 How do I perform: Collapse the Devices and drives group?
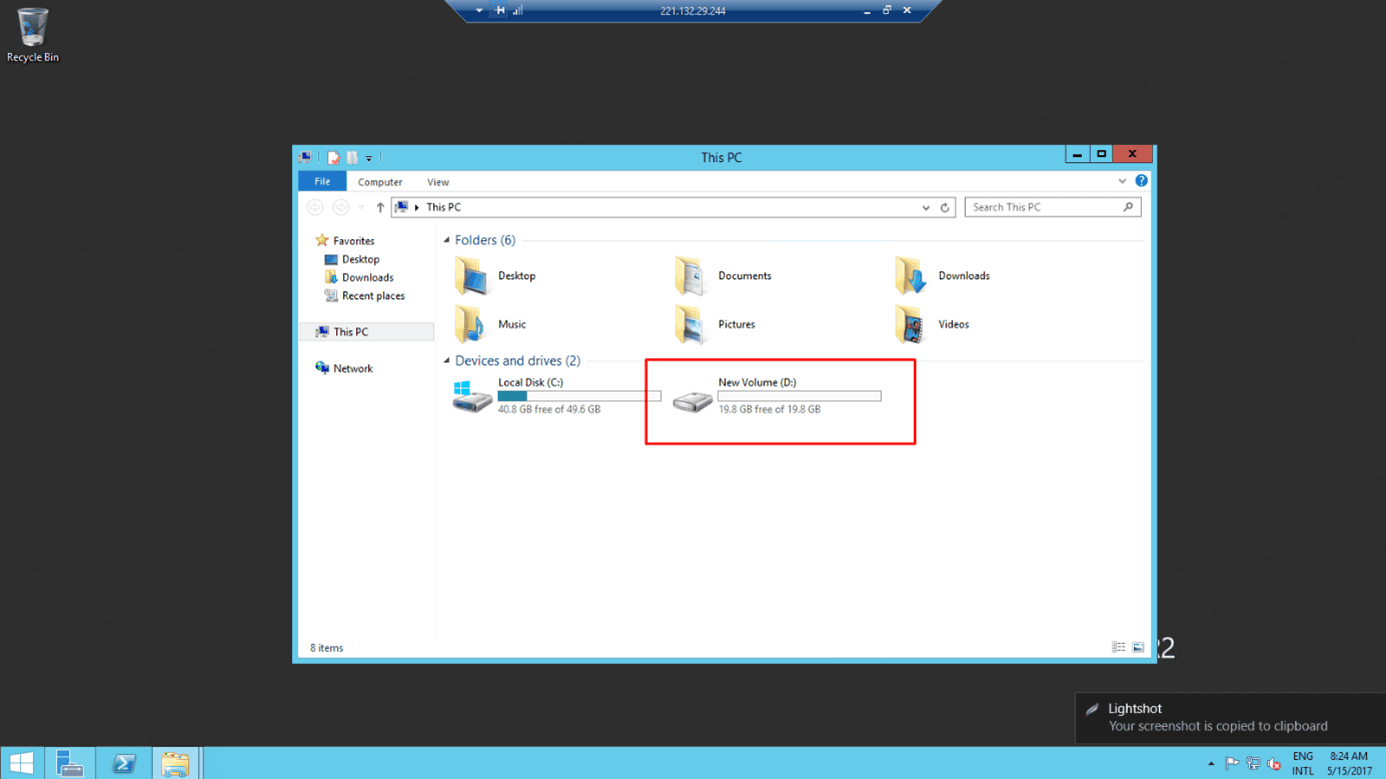pyautogui.click(x=447, y=361)
